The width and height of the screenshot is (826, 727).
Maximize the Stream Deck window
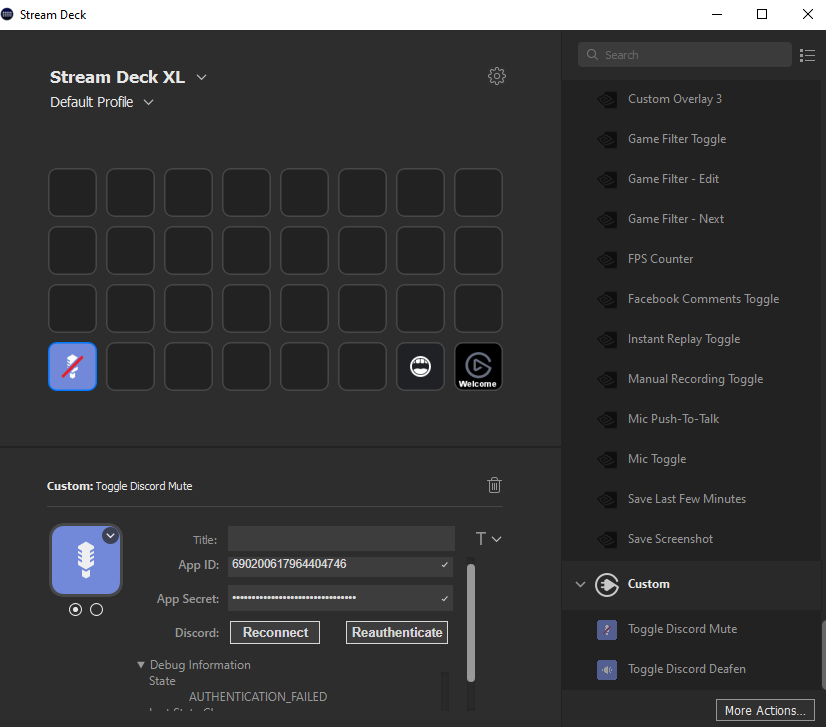pos(762,14)
